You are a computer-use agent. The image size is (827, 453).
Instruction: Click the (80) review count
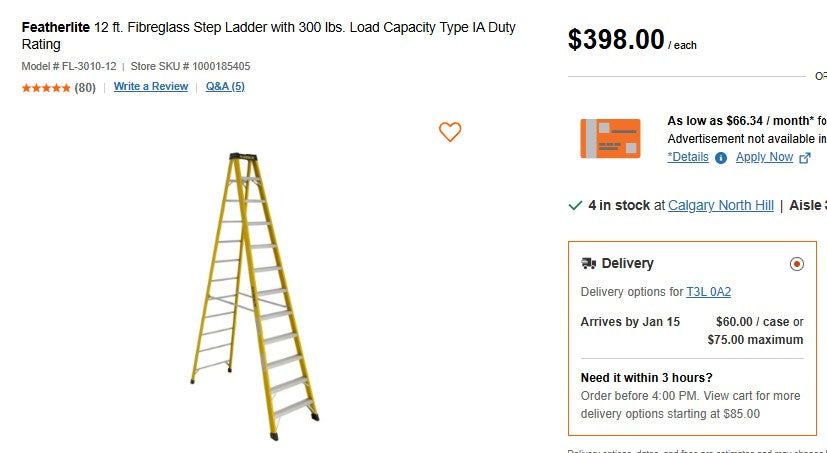pyautogui.click(x=85, y=88)
